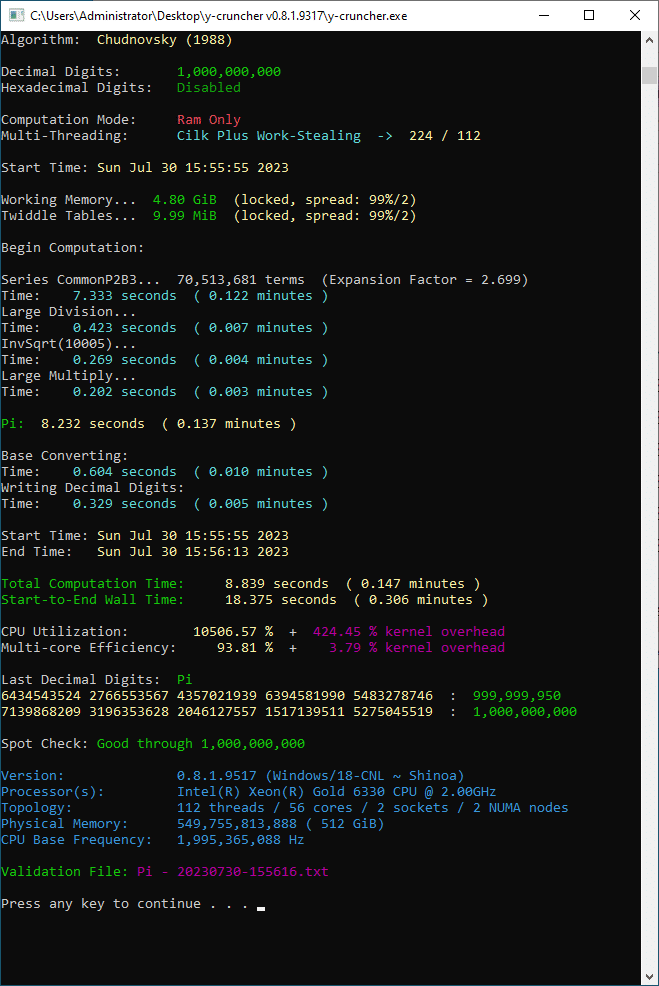Click Physical Memory '549,755,813,888' value
The height and width of the screenshot is (986, 659).
[x=236, y=824]
